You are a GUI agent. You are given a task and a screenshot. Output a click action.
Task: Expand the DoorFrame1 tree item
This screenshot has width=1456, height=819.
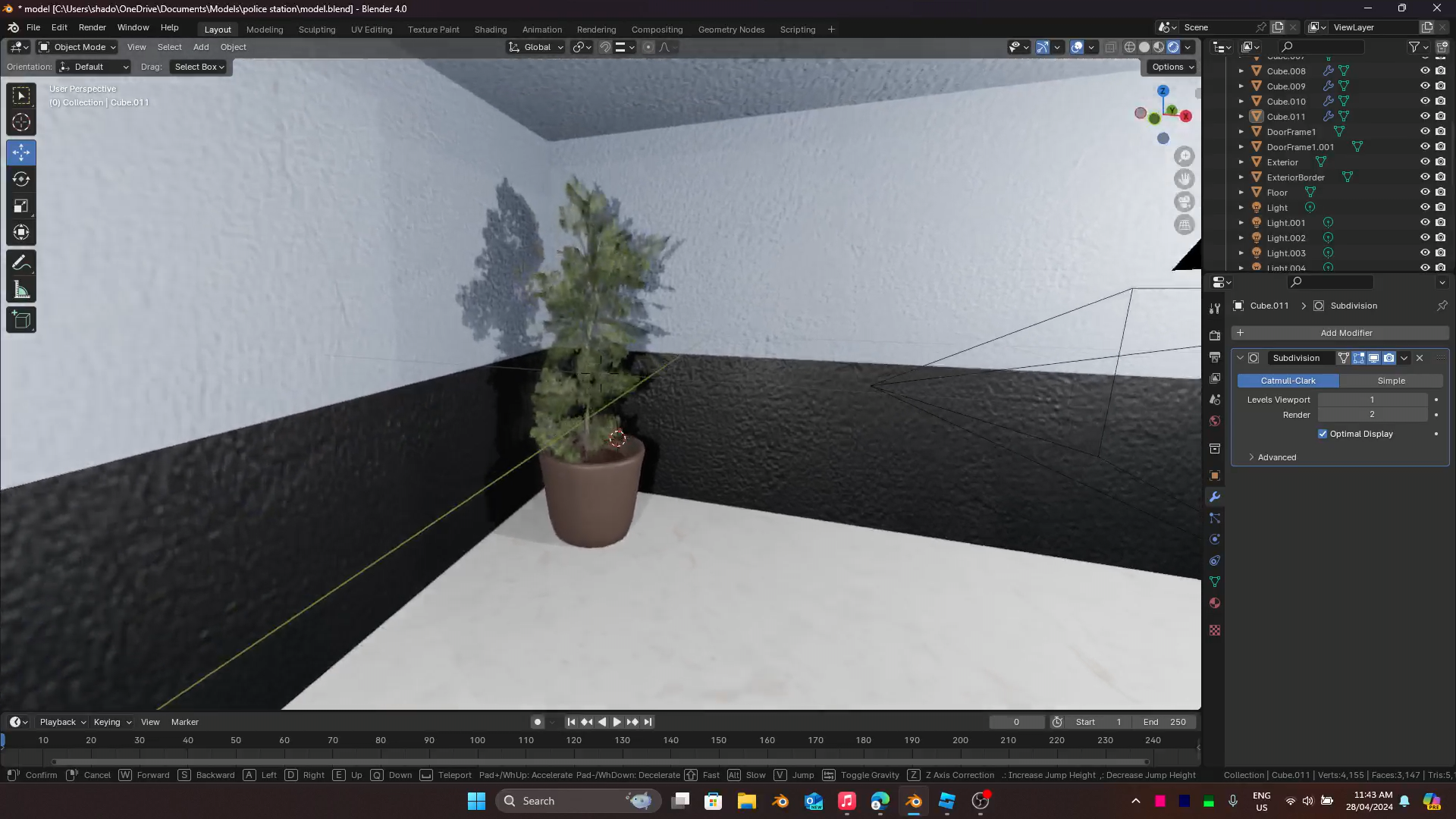[x=1241, y=132]
